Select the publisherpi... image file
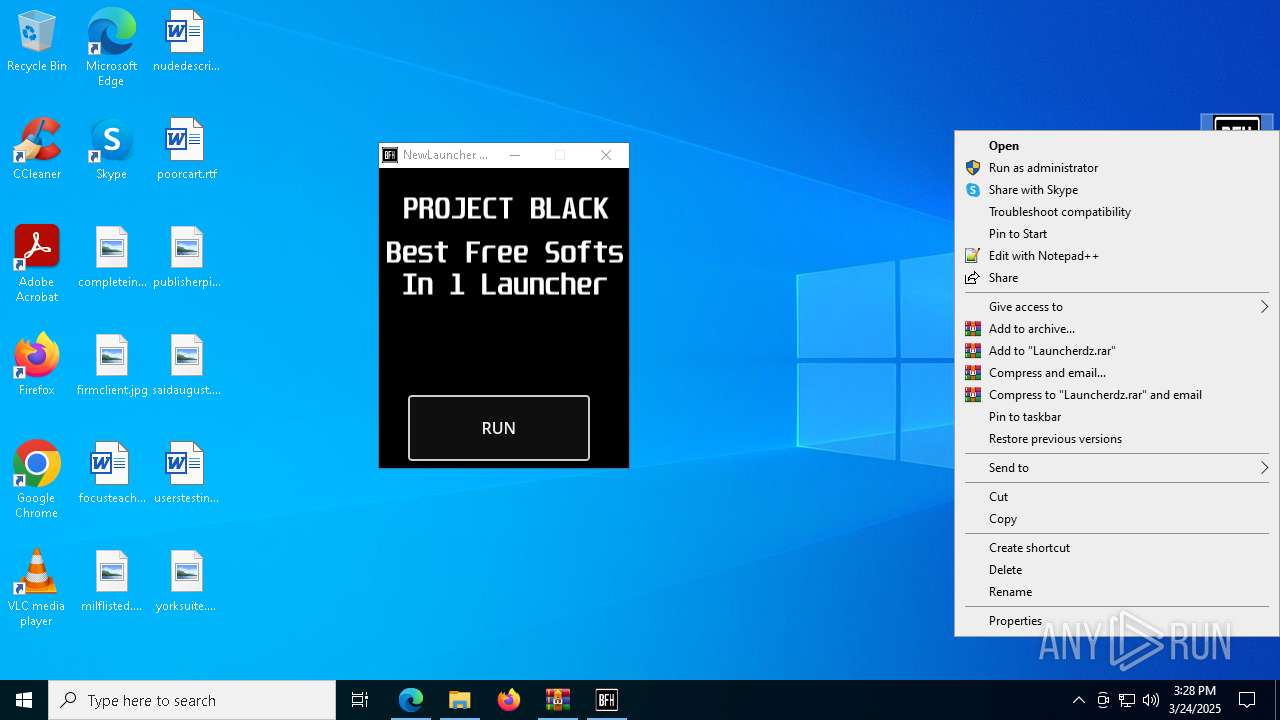 click(186, 258)
